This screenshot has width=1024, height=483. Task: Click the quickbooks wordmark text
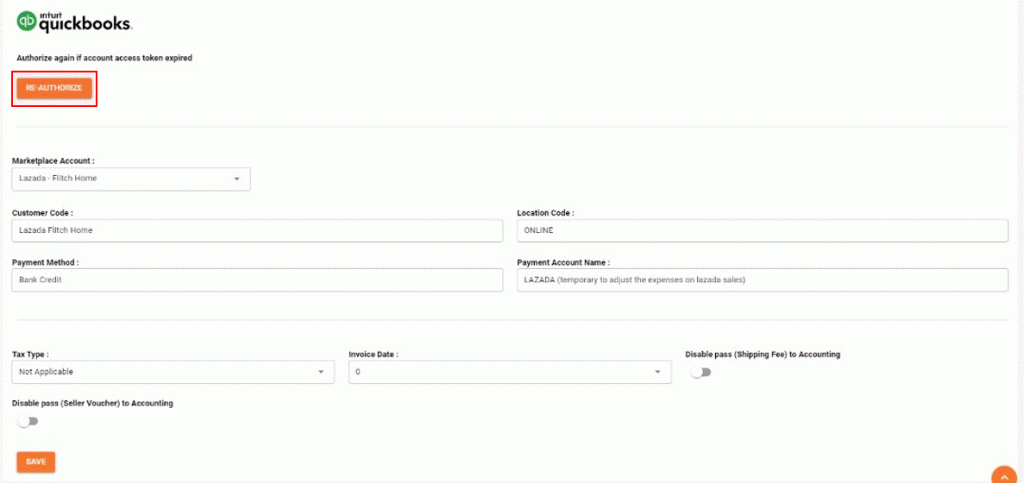86,23
